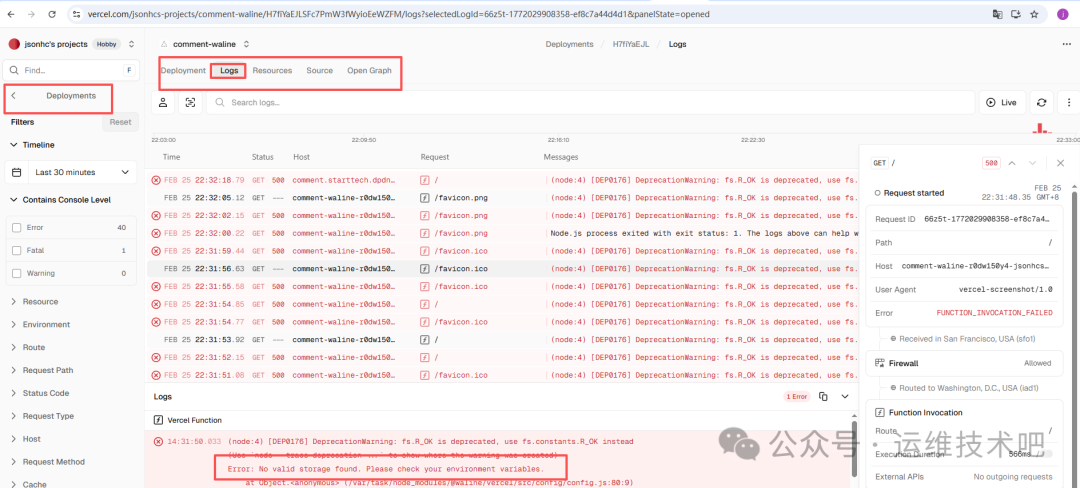Check the Fatal console level filter
Viewport: 1080px width, 488px height.
(x=16, y=251)
